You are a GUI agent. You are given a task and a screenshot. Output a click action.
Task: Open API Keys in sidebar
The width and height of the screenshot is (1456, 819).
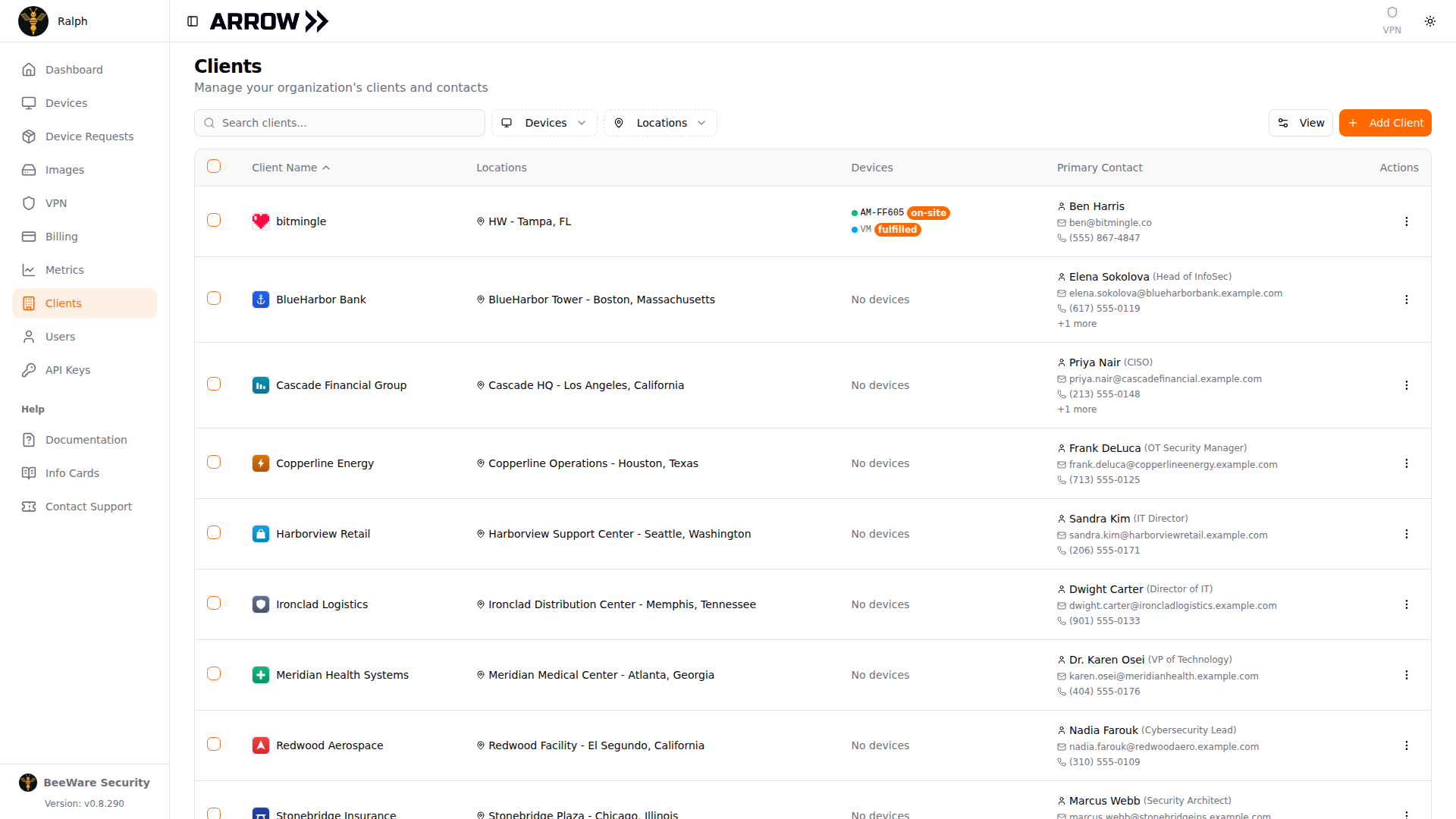point(85,370)
